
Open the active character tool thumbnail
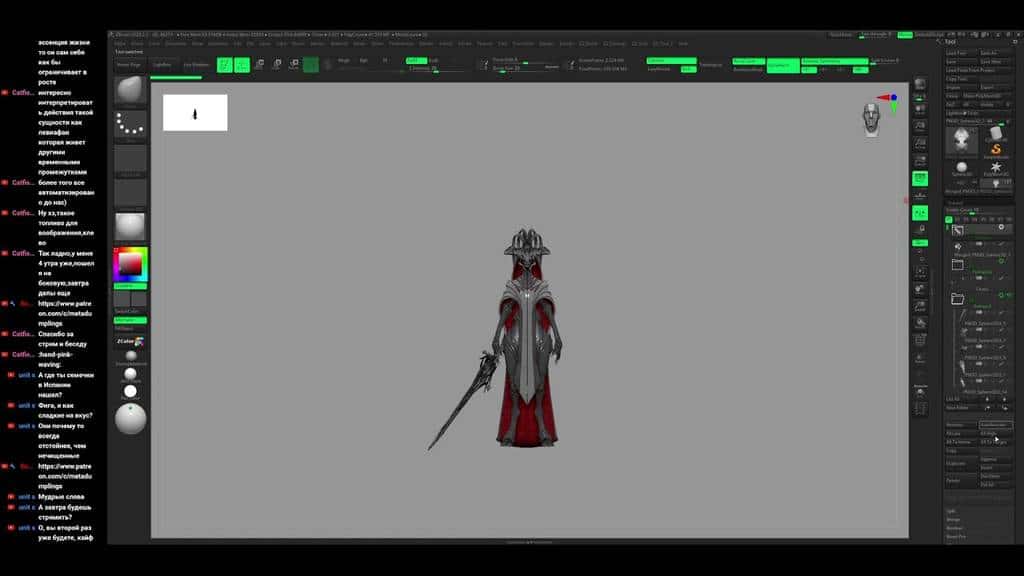coord(961,140)
